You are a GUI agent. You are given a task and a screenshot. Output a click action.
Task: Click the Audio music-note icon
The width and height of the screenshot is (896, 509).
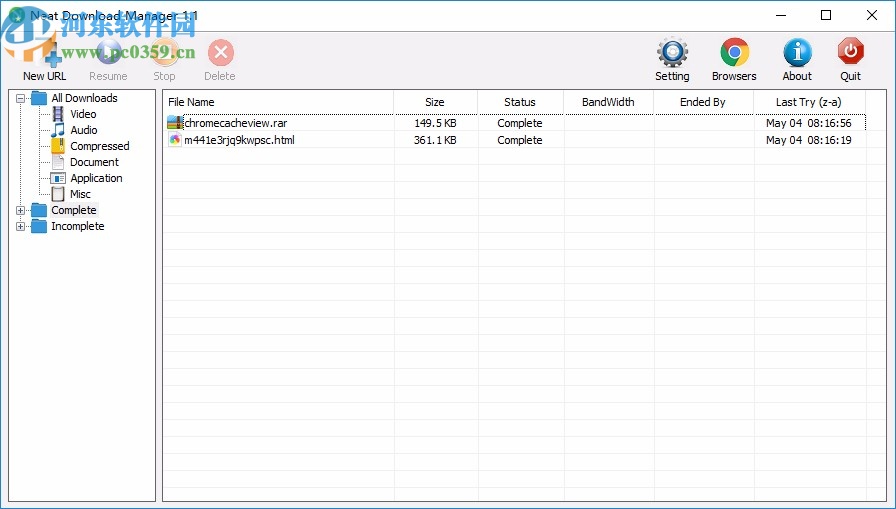tap(58, 130)
